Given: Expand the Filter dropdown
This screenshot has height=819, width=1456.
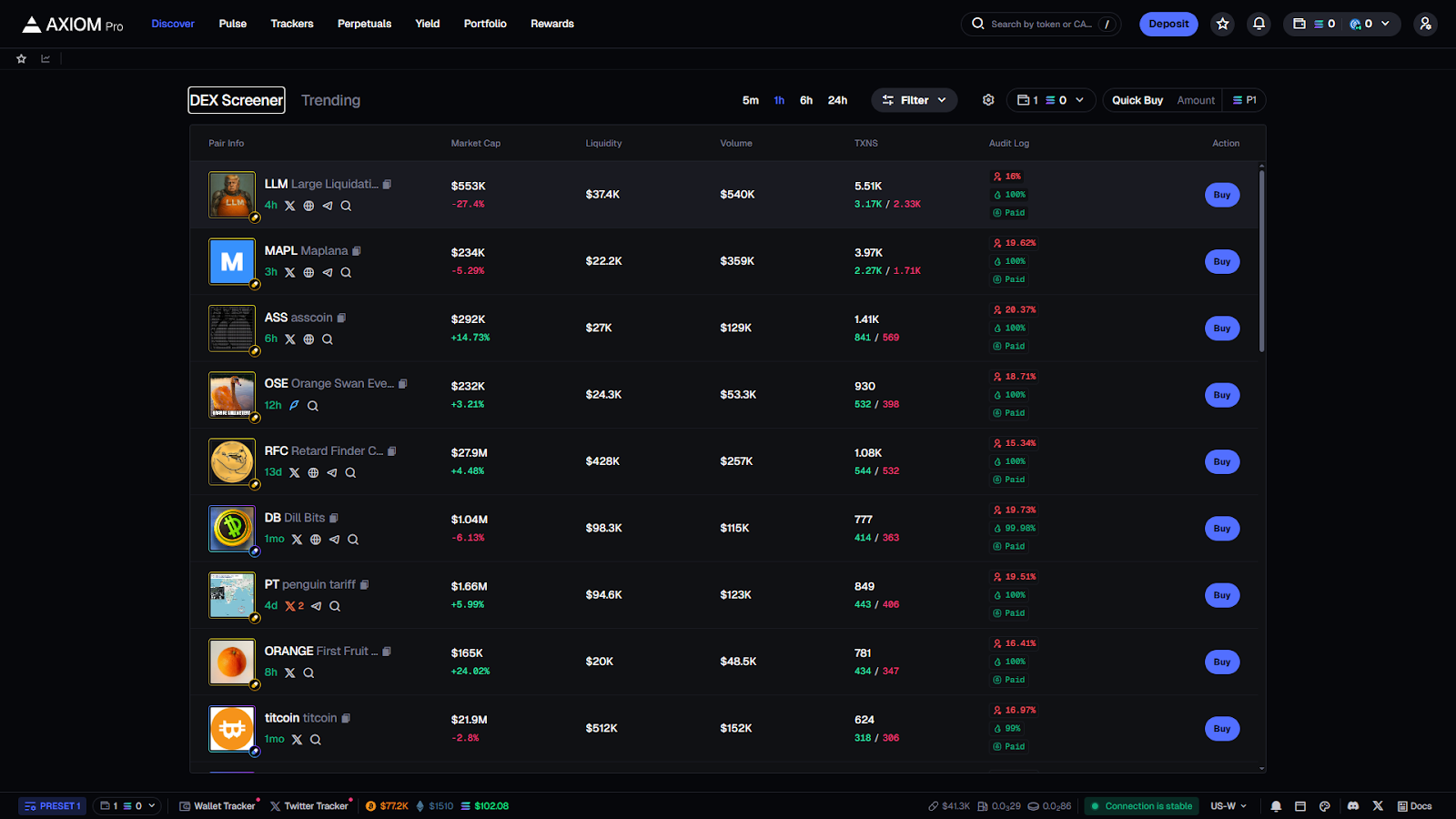Looking at the screenshot, I should tap(915, 100).
